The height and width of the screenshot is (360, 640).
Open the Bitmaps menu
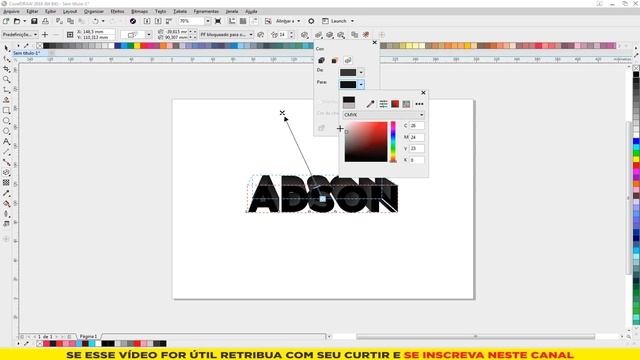click(140, 11)
